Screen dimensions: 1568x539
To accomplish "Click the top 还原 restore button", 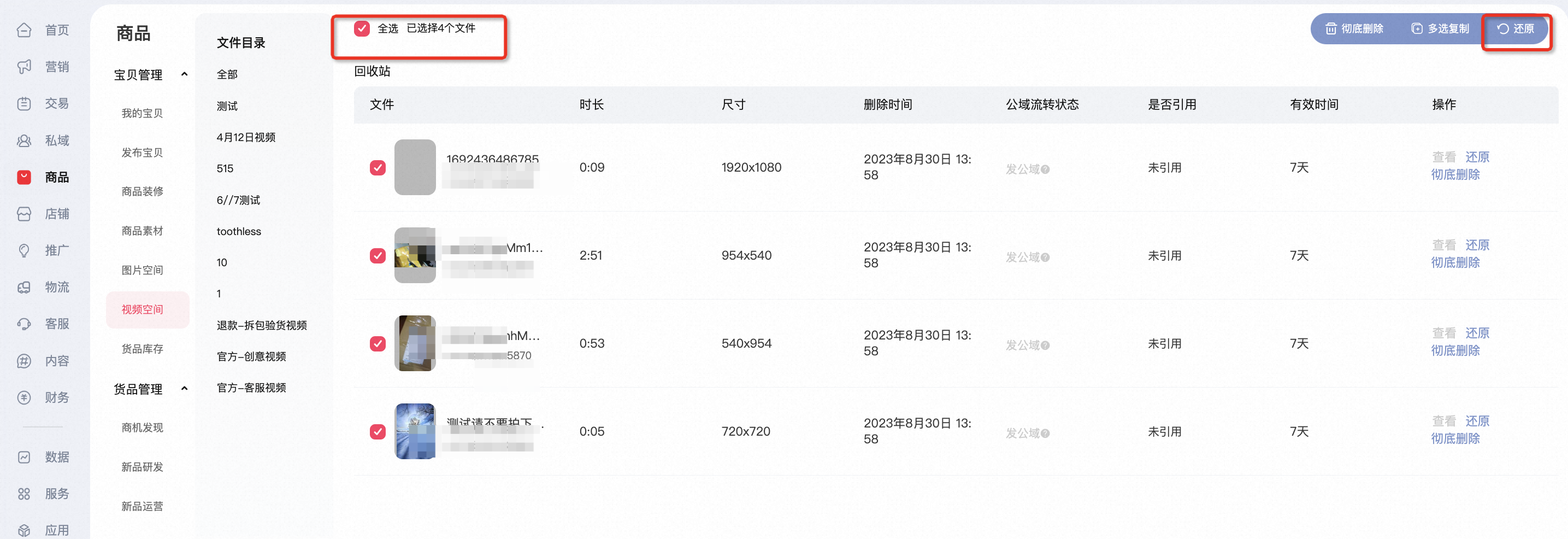I will click(x=1516, y=28).
